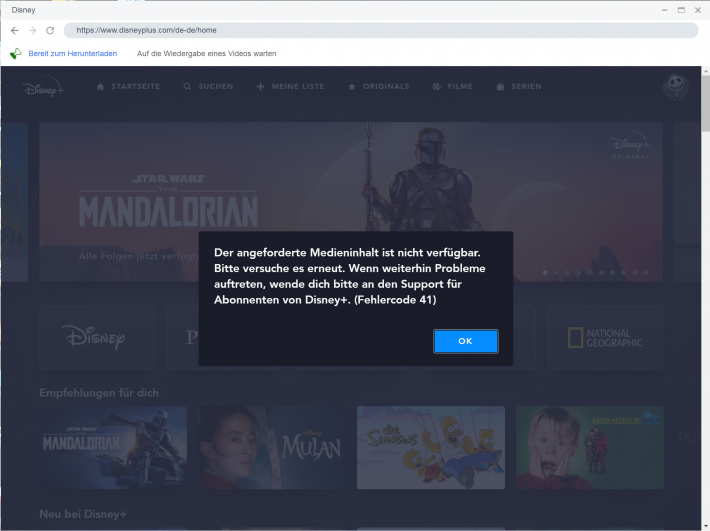Viewport: 710px width, 531px height.
Task: Open The Mandalorian recommendation thumbnail
Action: point(113,447)
